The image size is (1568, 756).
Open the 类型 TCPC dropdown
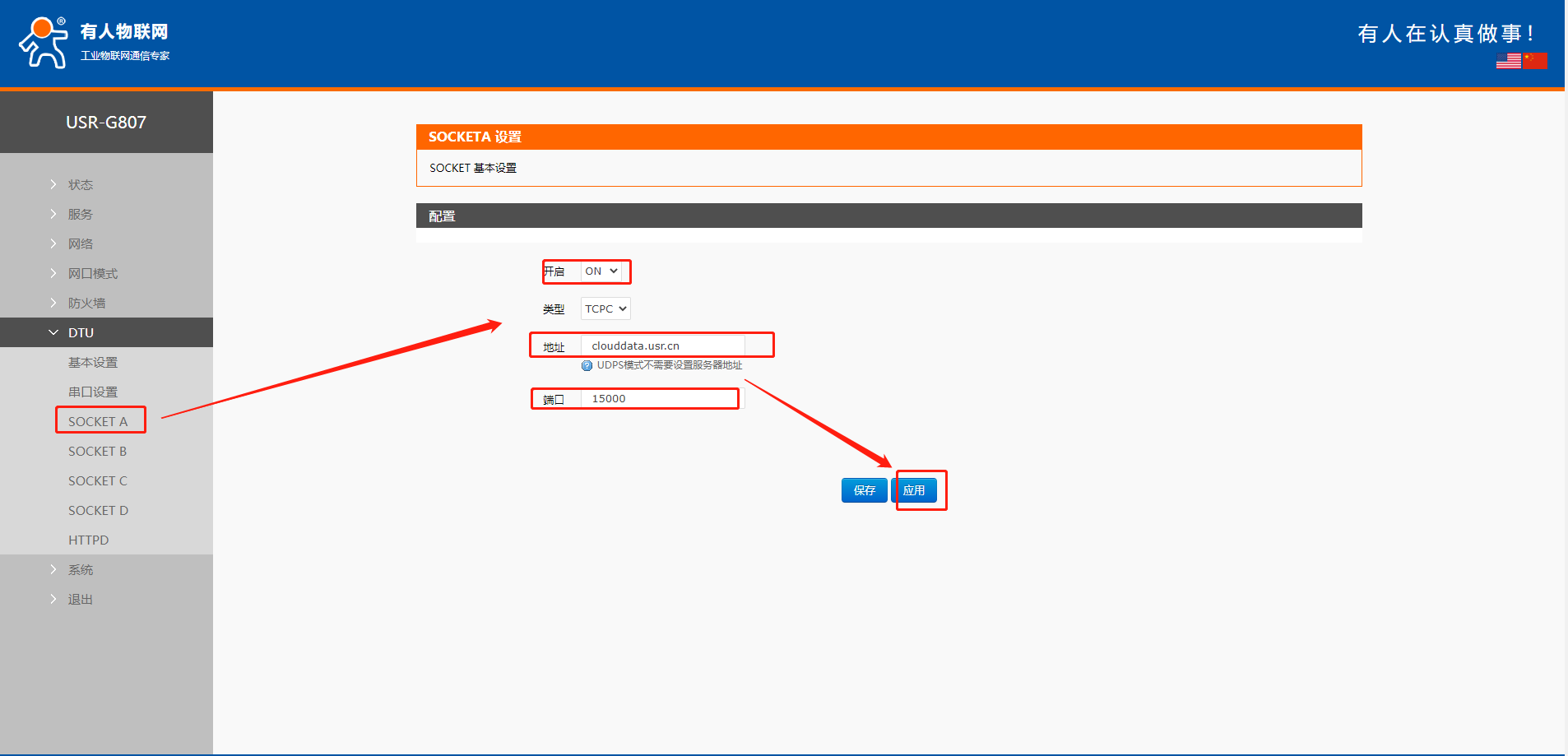tap(605, 309)
